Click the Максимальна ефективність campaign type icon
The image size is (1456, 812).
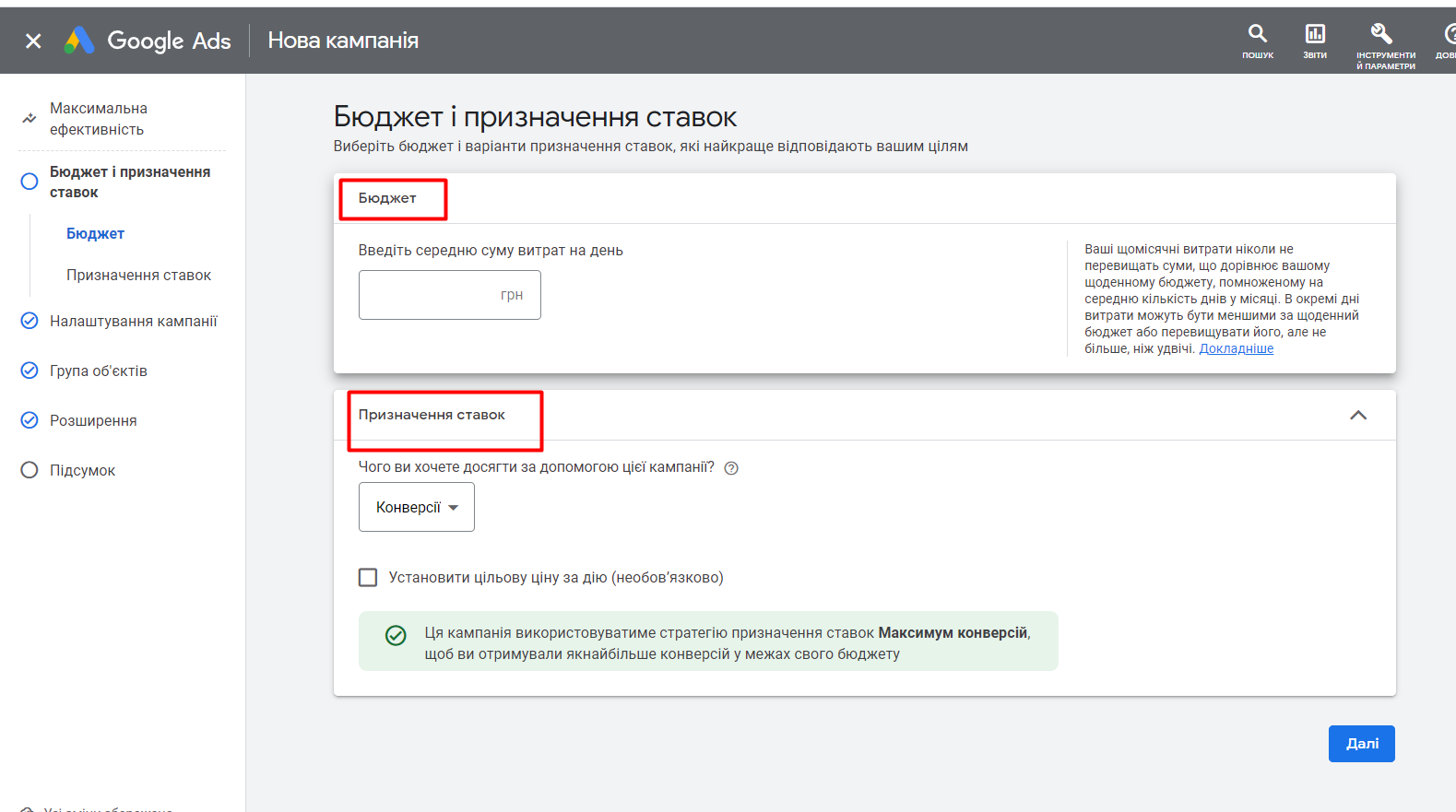tap(30, 119)
